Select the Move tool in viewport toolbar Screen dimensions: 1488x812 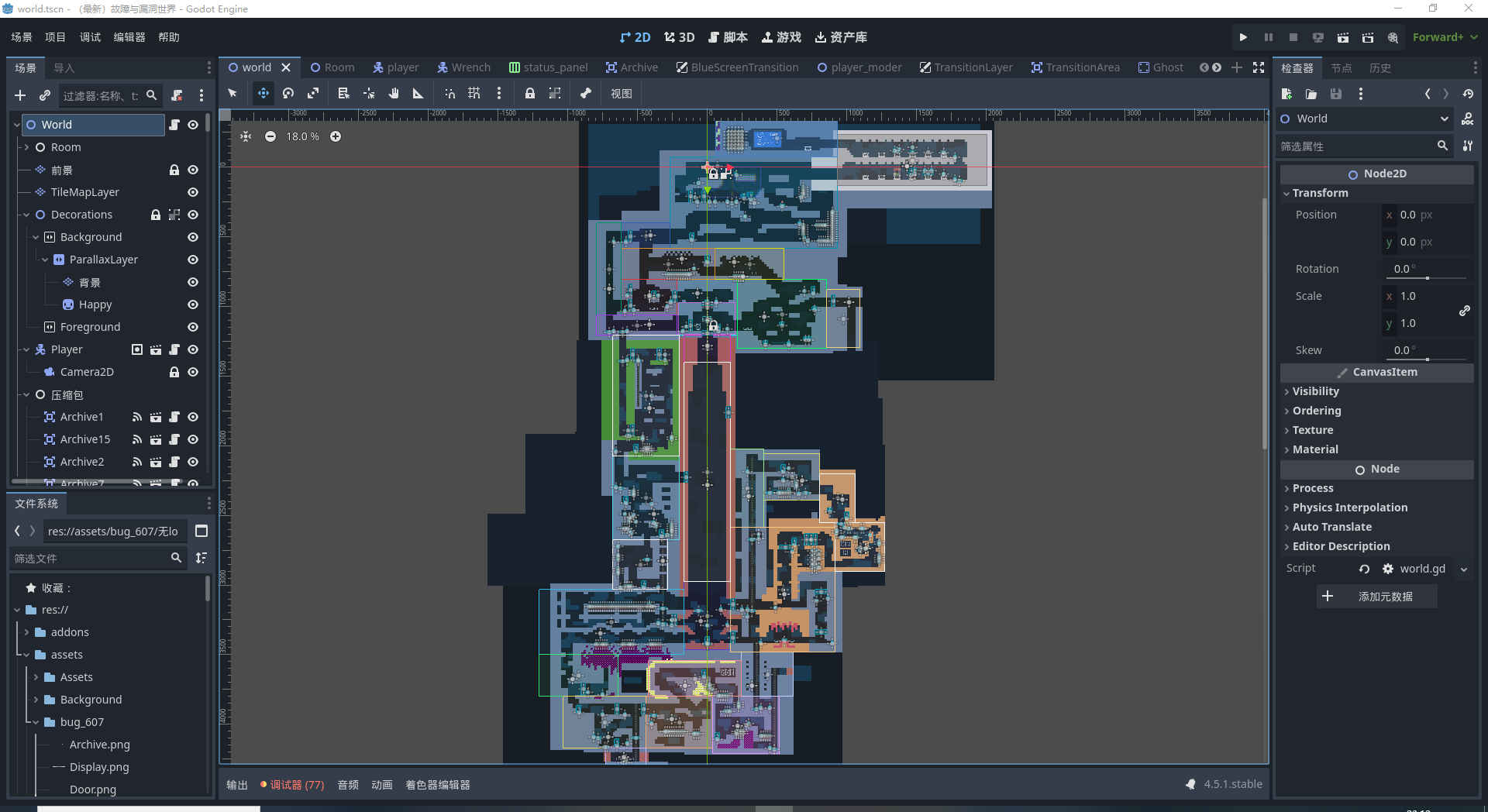click(263, 94)
